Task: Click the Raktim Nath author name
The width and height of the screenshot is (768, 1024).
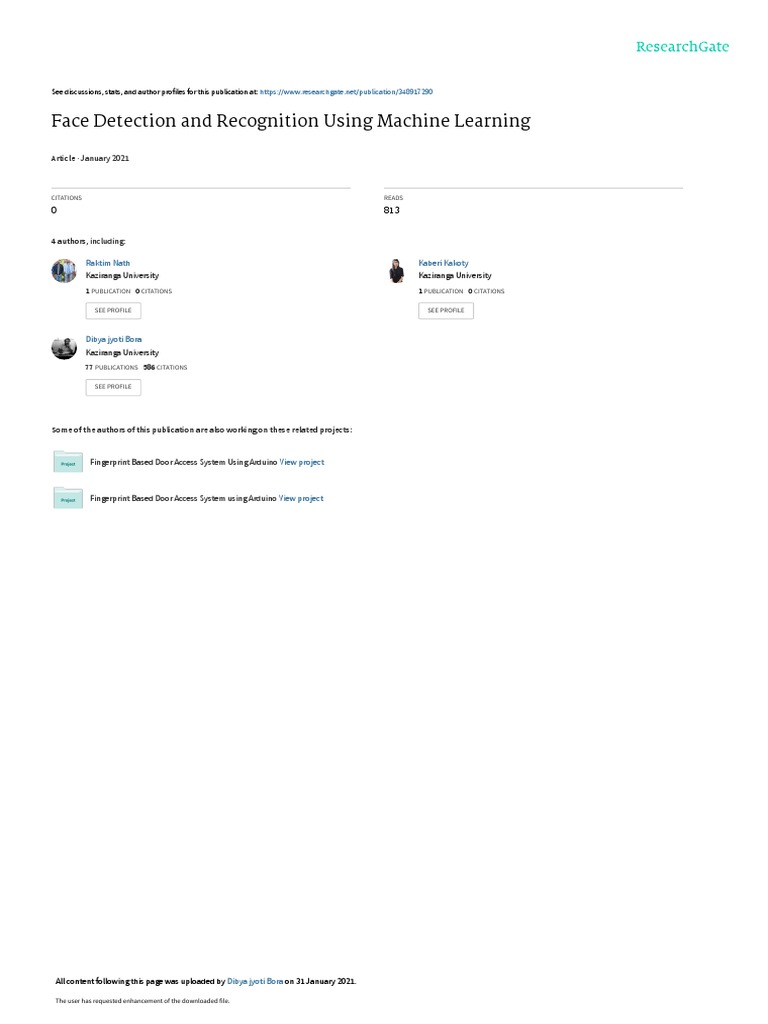Action: point(108,263)
